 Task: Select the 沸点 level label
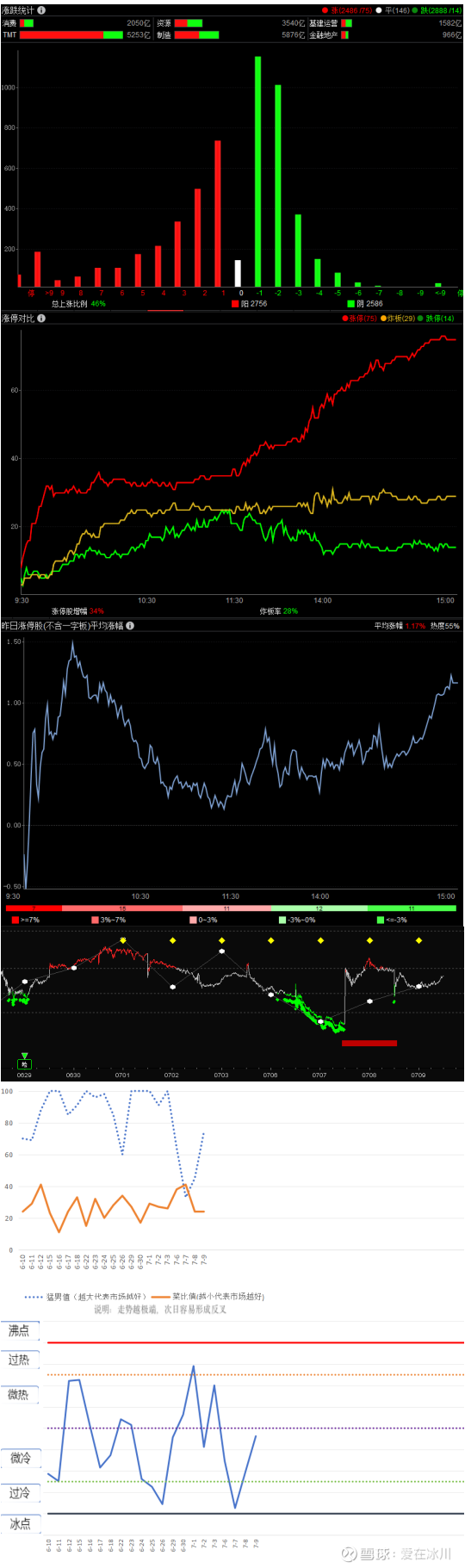[x=19, y=1330]
